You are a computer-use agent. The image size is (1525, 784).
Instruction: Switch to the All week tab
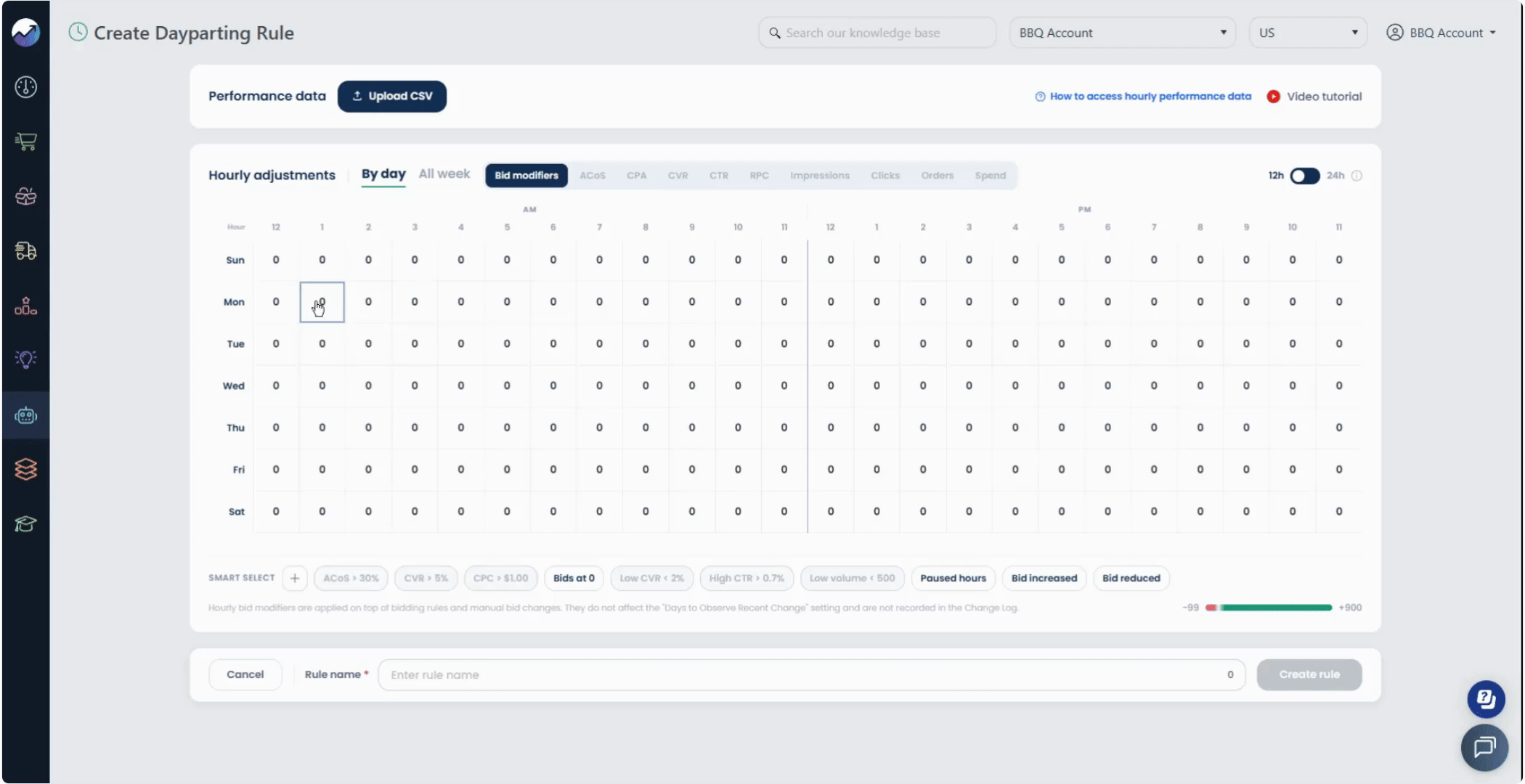coord(444,174)
